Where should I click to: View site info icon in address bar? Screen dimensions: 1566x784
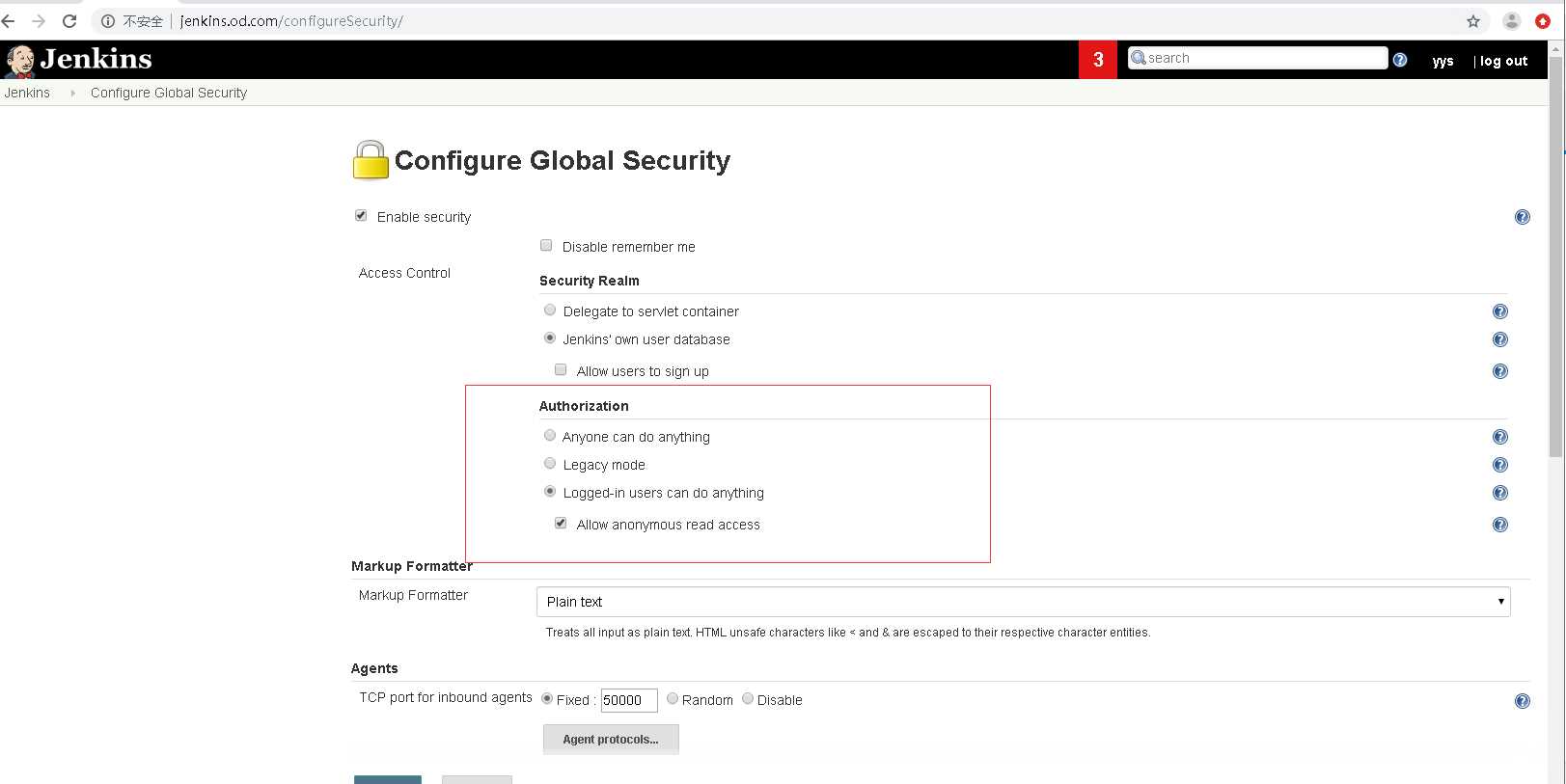point(108,21)
